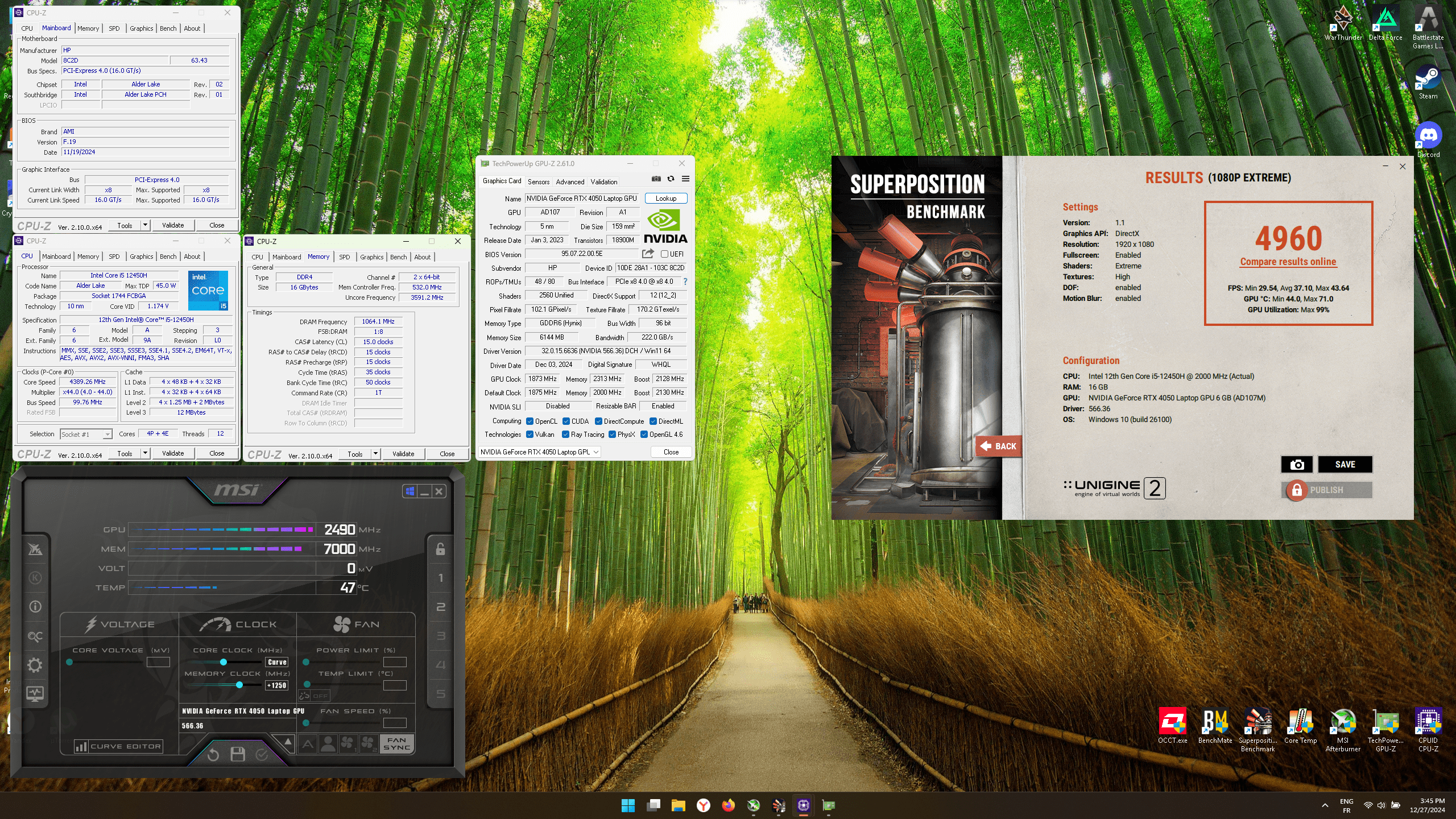Start the Afterburner OC Scanner

point(35,636)
